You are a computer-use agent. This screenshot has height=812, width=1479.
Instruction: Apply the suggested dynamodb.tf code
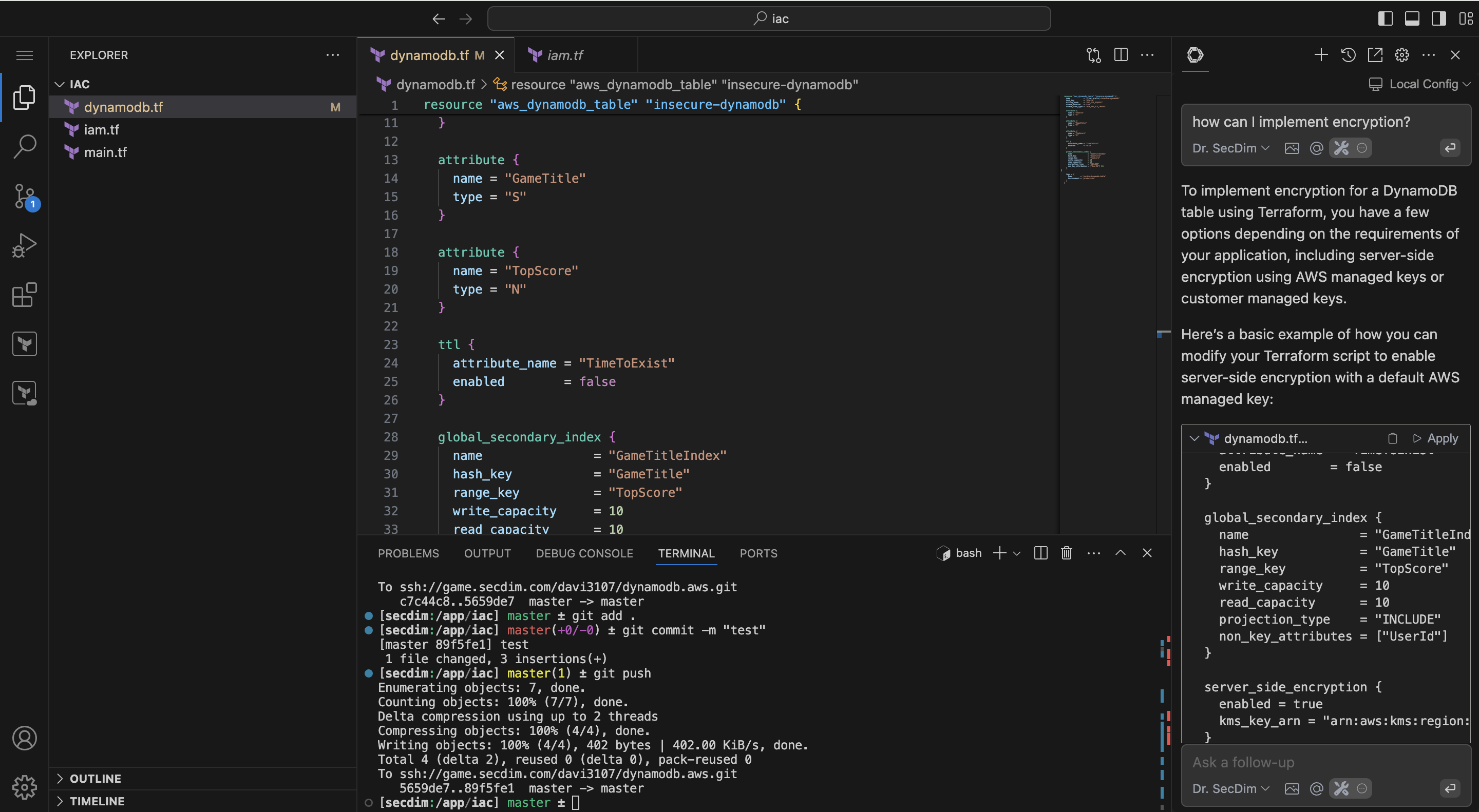pos(1435,438)
